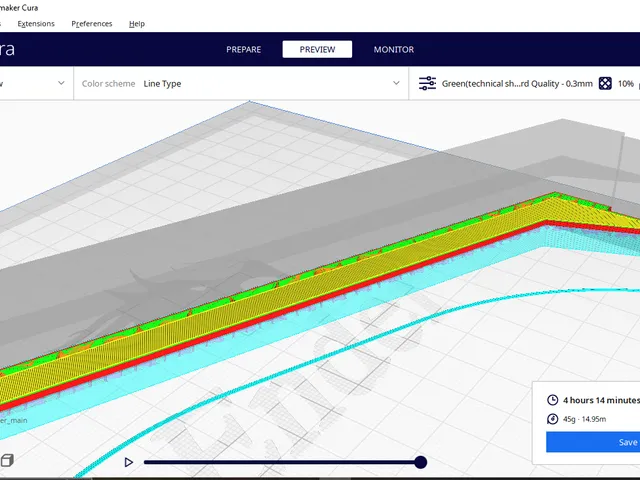640x480 pixels.
Task: Select the PREVIEW stage tab
Action: click(x=317, y=49)
